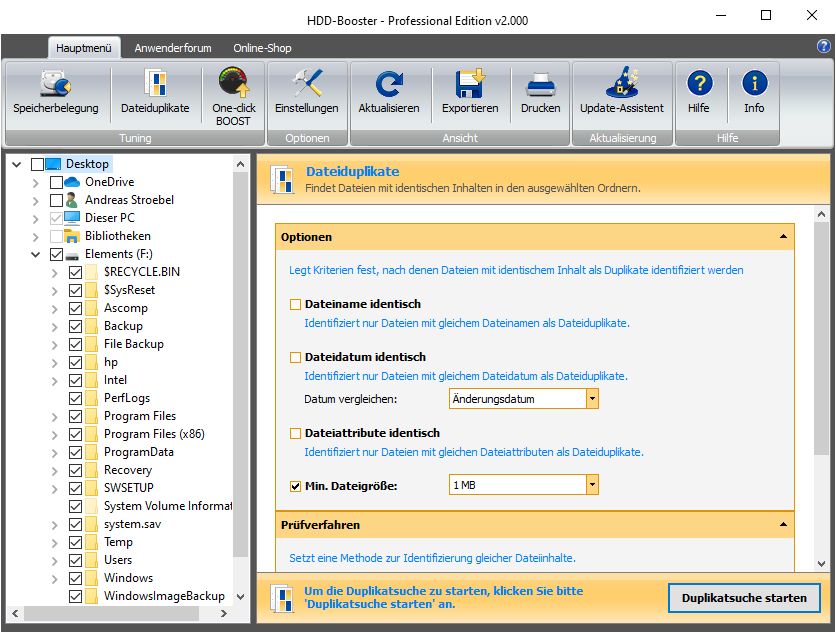Select the SWSETUP folder row
The height and width of the screenshot is (633, 836).
click(128, 488)
